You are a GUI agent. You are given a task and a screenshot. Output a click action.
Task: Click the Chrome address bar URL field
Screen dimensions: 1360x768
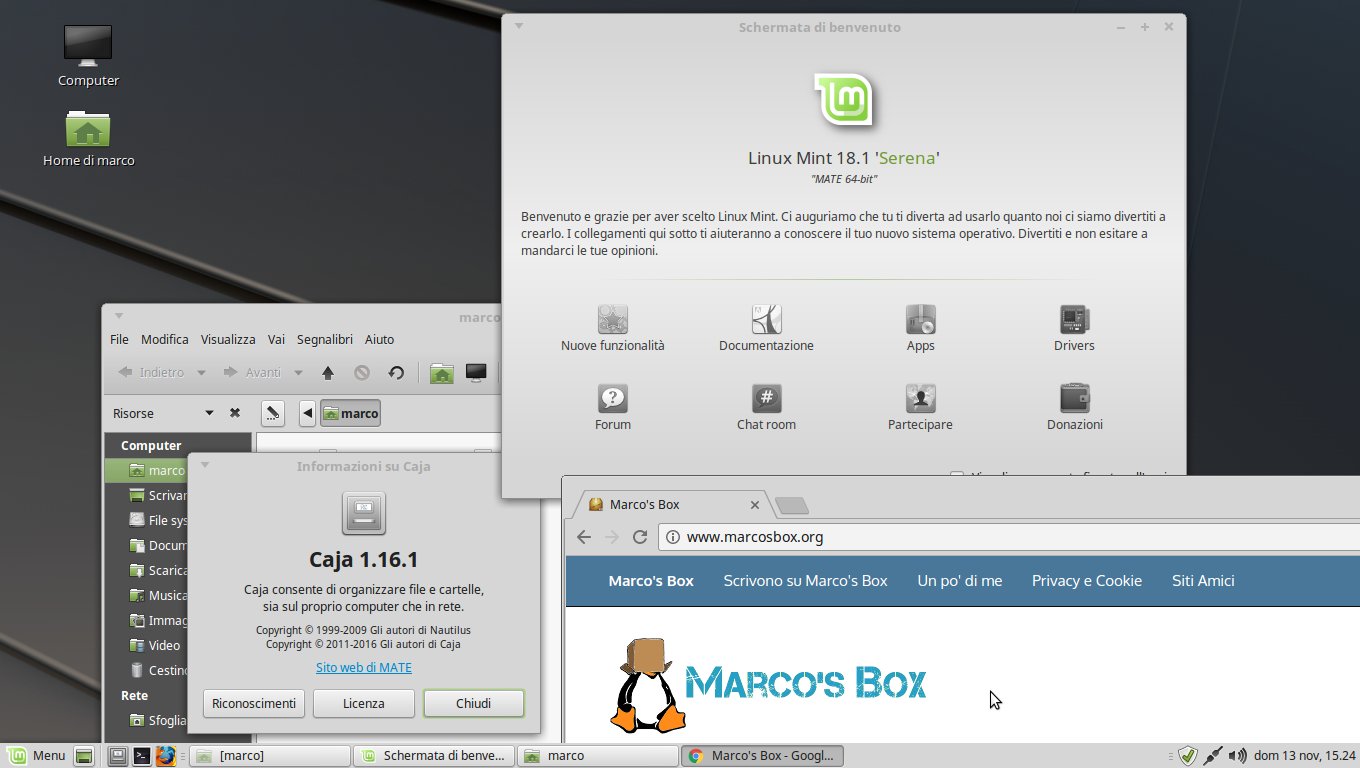point(1009,537)
